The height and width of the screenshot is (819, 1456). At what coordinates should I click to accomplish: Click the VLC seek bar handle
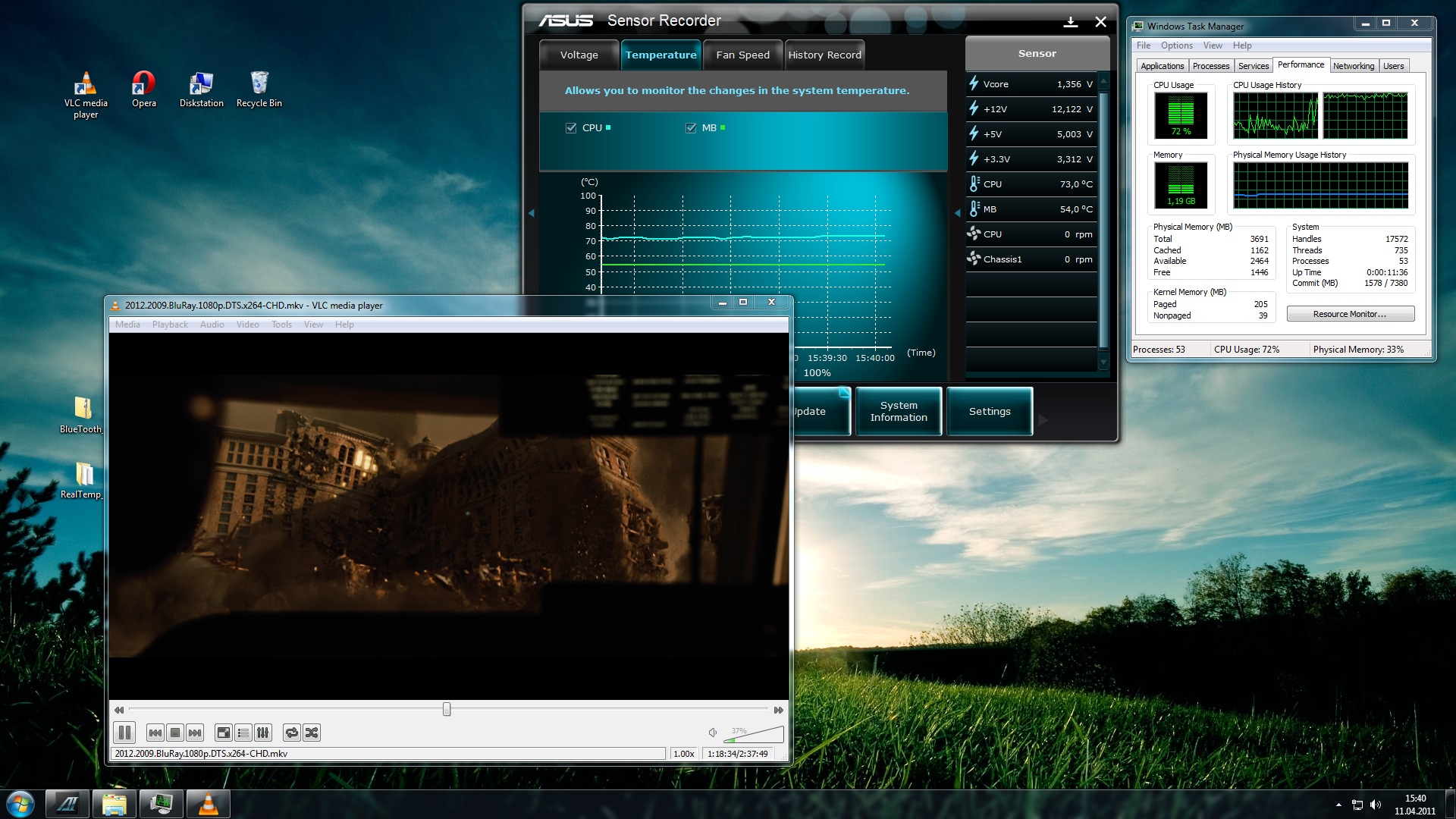pyautogui.click(x=447, y=709)
